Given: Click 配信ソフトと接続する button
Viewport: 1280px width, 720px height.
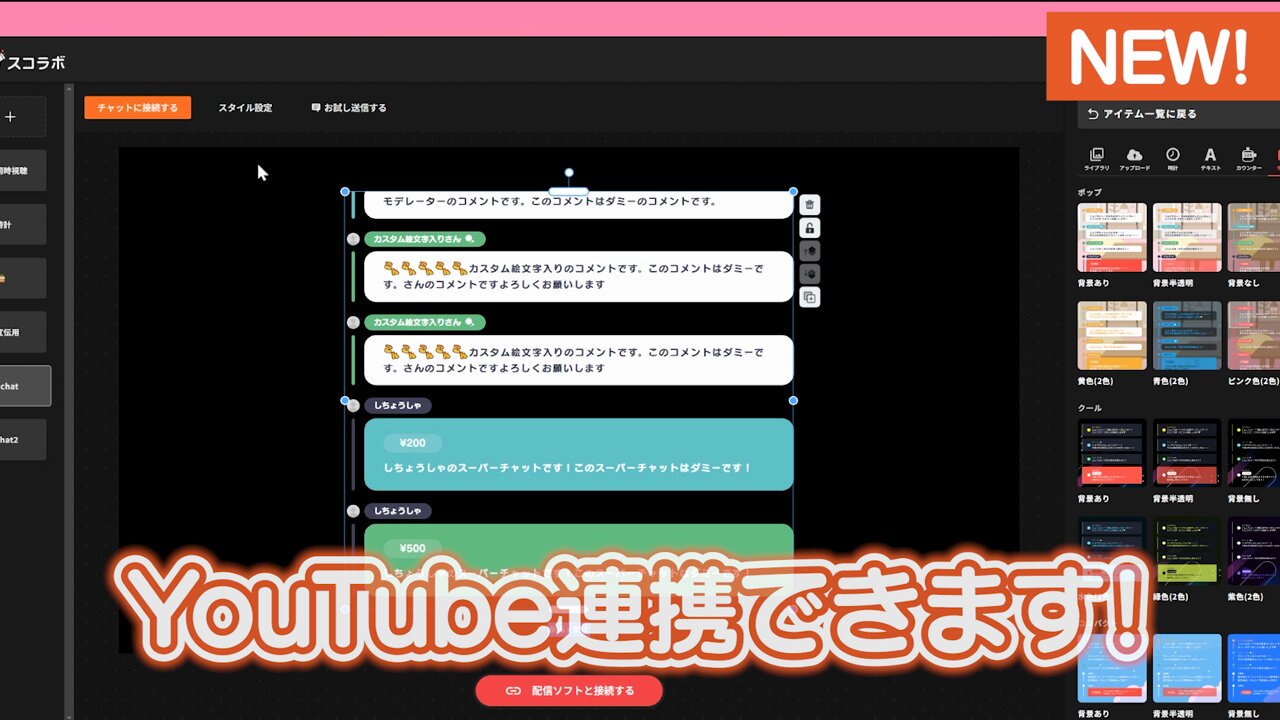Looking at the screenshot, I should [569, 690].
